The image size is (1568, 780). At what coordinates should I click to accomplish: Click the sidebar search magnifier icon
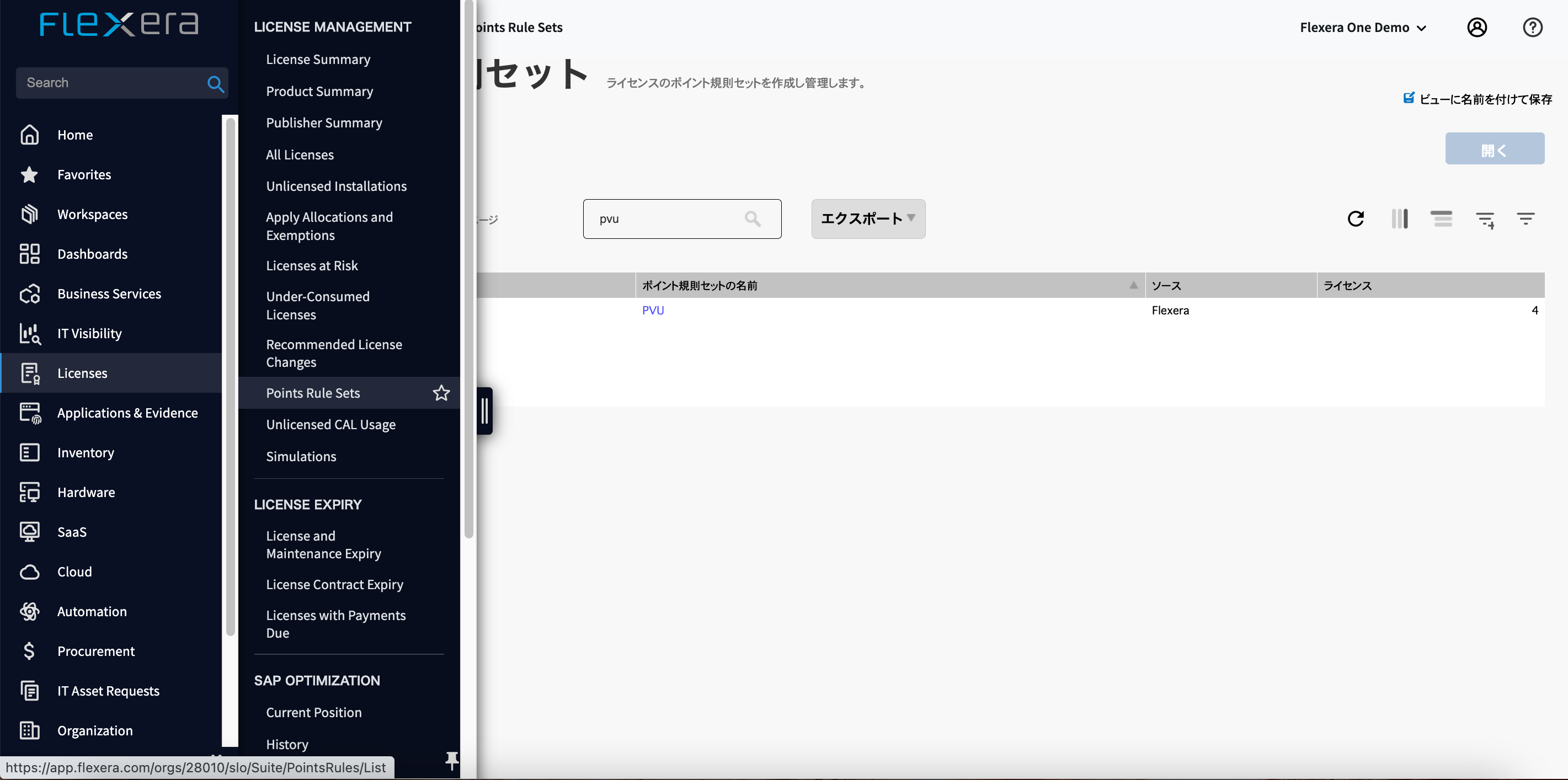(216, 83)
